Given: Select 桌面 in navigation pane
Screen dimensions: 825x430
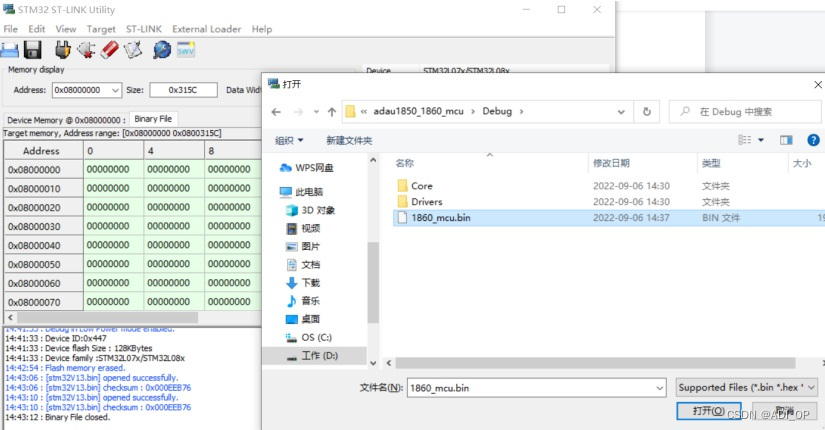Looking at the screenshot, I should tap(303, 319).
